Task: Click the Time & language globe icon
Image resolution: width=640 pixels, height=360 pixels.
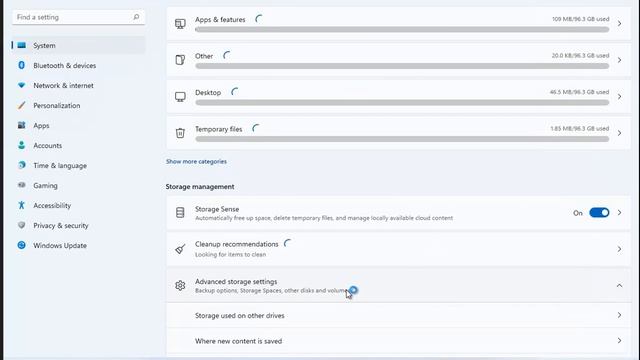Action: pyautogui.click(x=22, y=165)
